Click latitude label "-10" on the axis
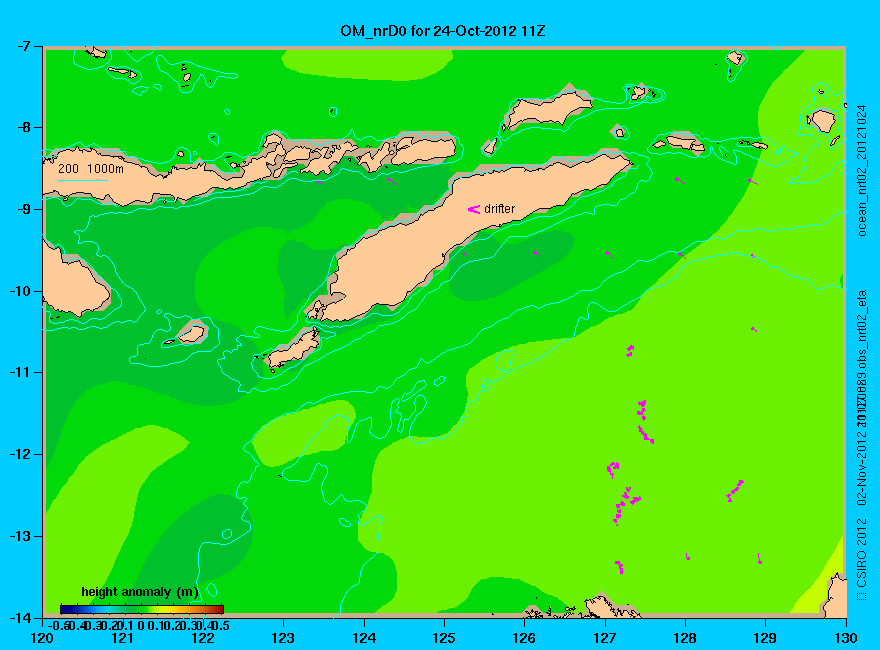880x650 pixels. pyautogui.click(x=20, y=291)
